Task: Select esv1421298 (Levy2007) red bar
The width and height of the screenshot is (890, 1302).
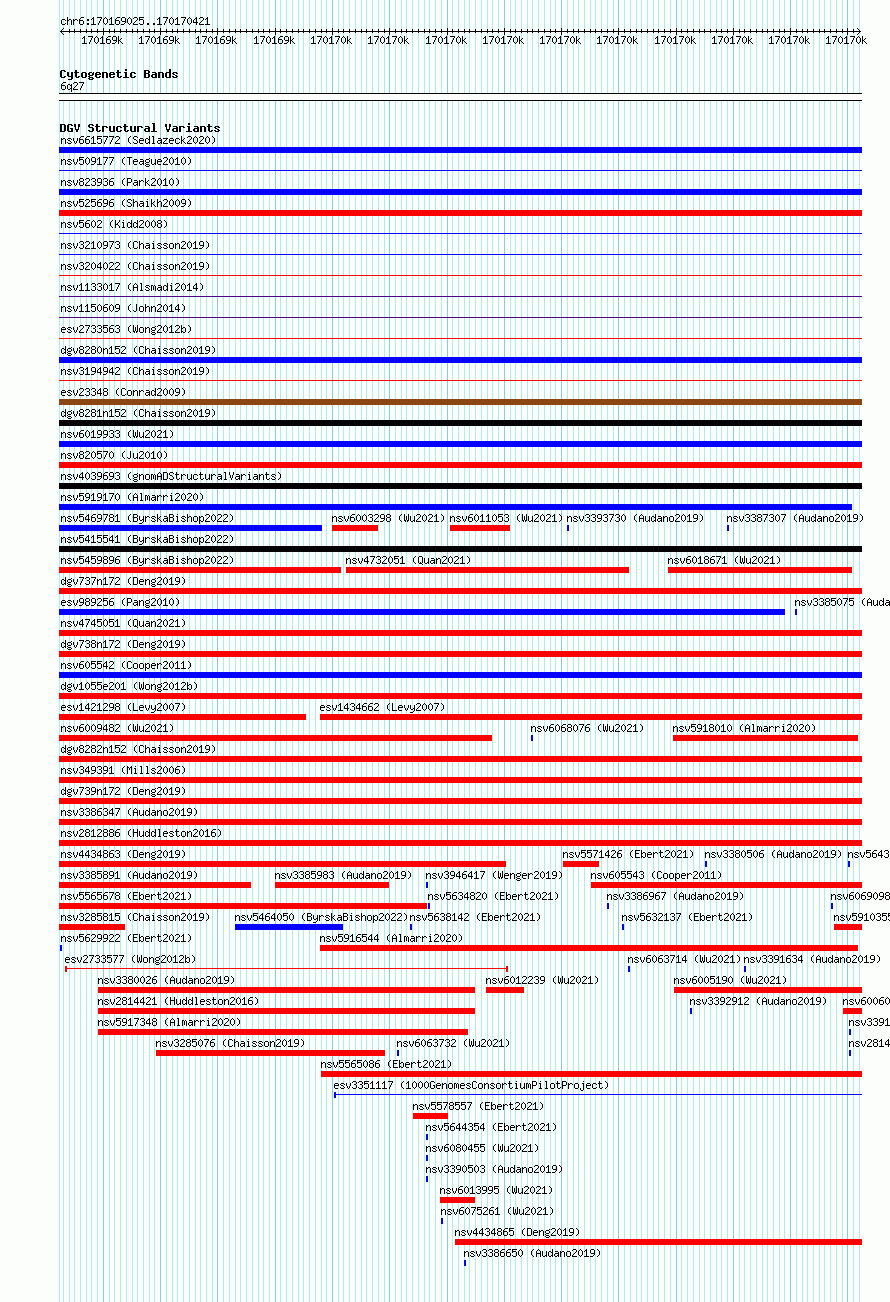Action: (182, 717)
